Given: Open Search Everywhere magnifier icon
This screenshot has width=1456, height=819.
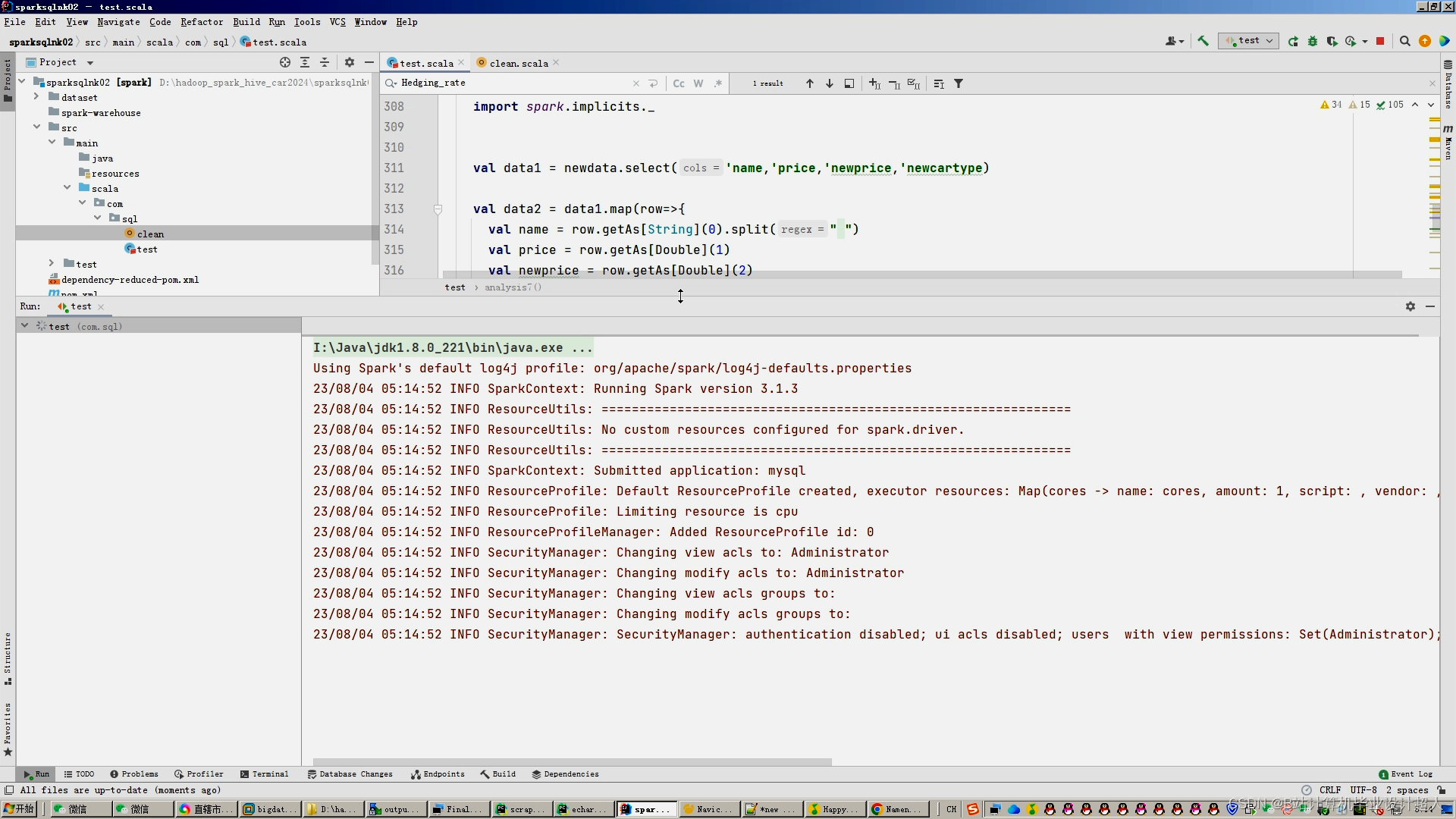Looking at the screenshot, I should pos(1404,41).
